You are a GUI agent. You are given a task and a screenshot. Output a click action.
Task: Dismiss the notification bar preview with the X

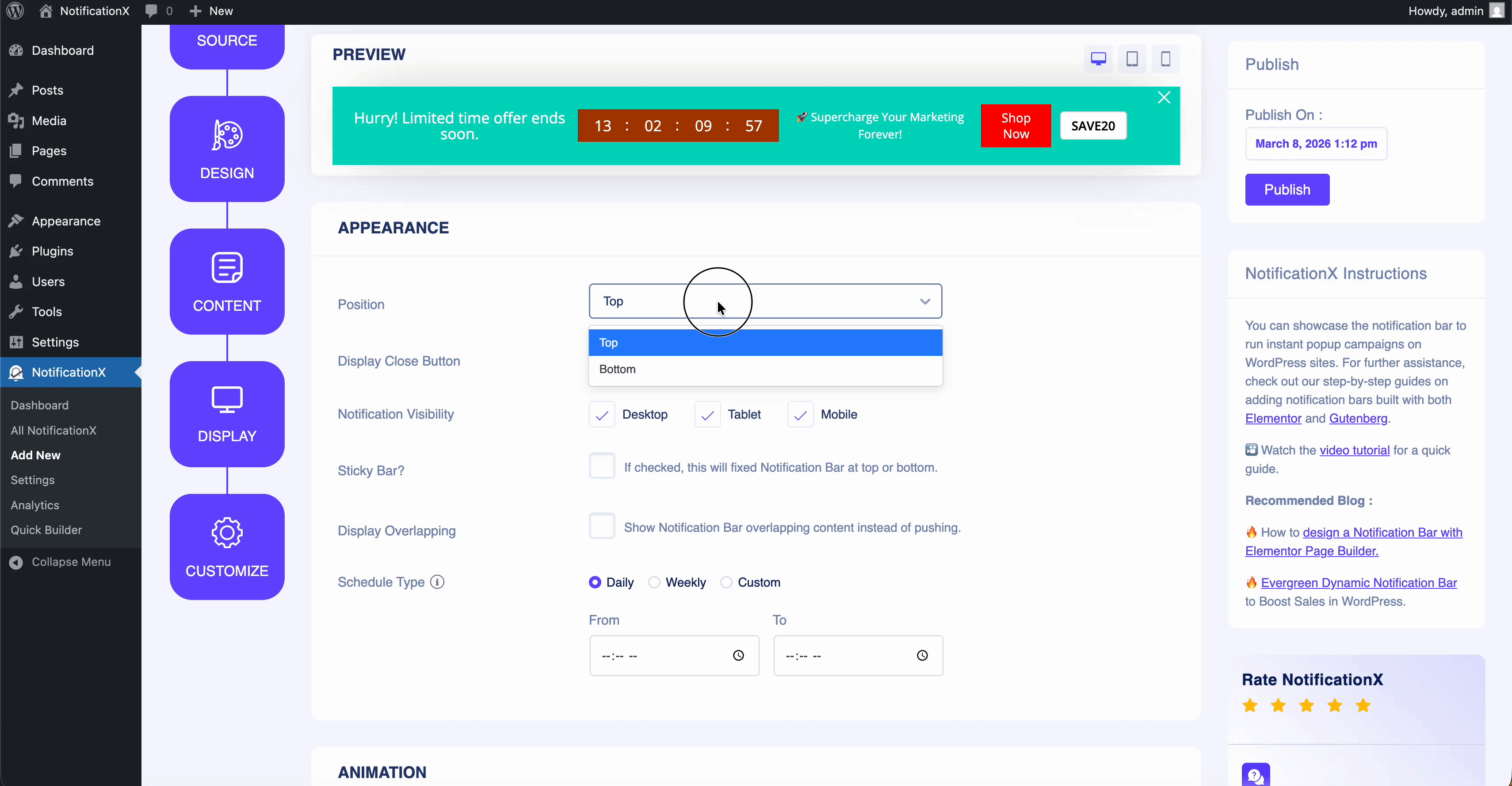[x=1164, y=97]
